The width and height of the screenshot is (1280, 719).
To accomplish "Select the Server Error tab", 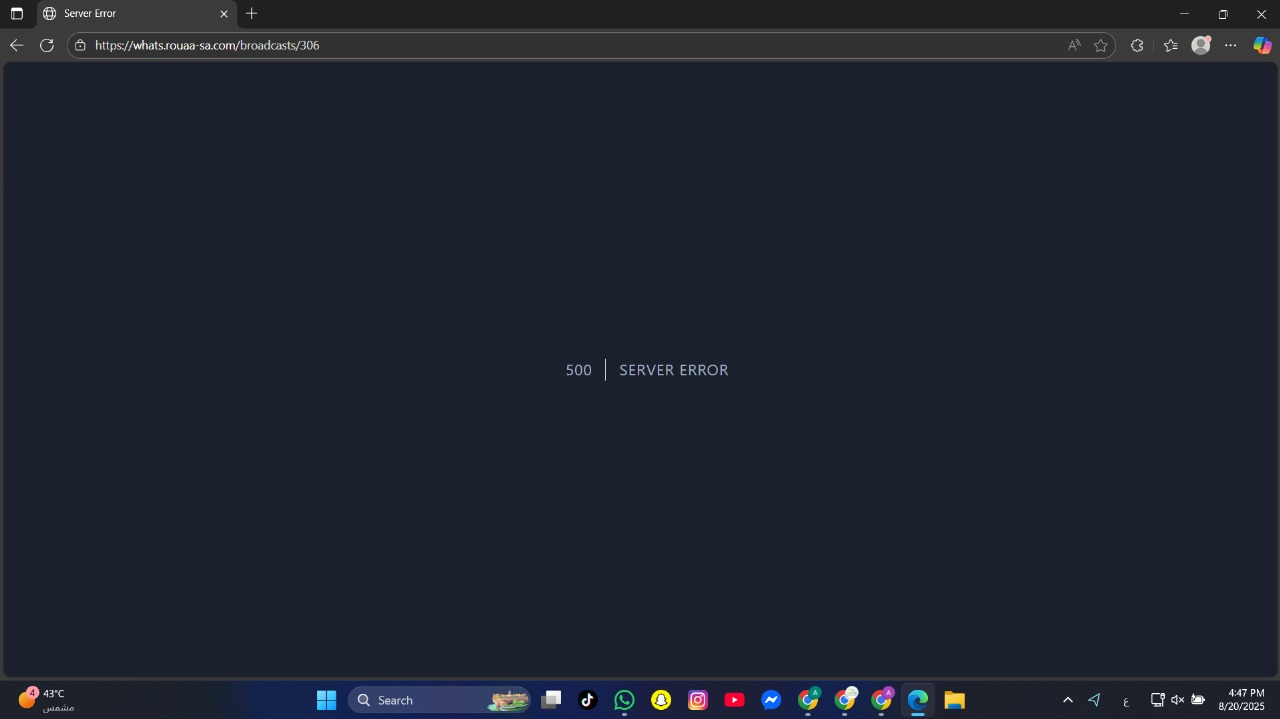I will tap(130, 14).
